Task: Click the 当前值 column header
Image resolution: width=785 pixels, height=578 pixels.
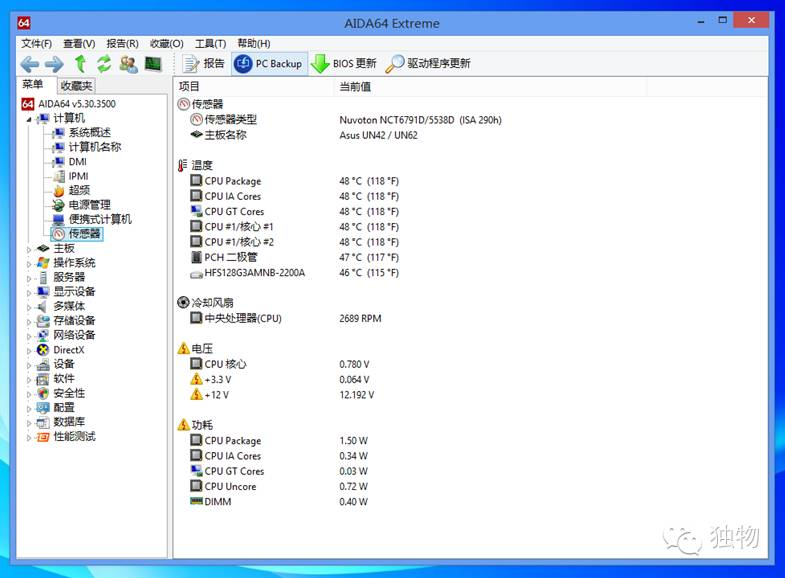Action: pos(355,86)
